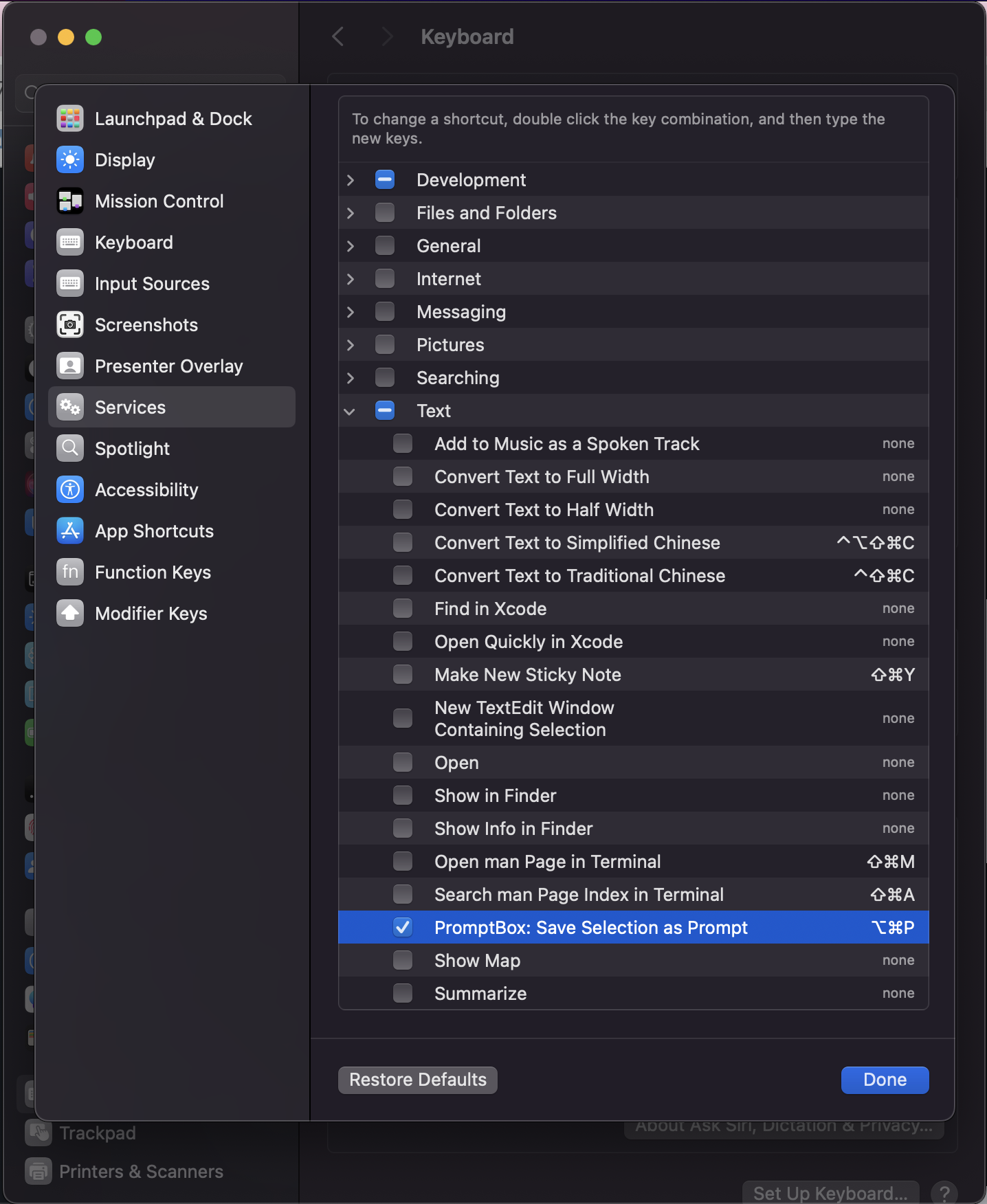Click the Function Keys fn icon
Viewport: 987px width, 1204px height.
point(70,572)
